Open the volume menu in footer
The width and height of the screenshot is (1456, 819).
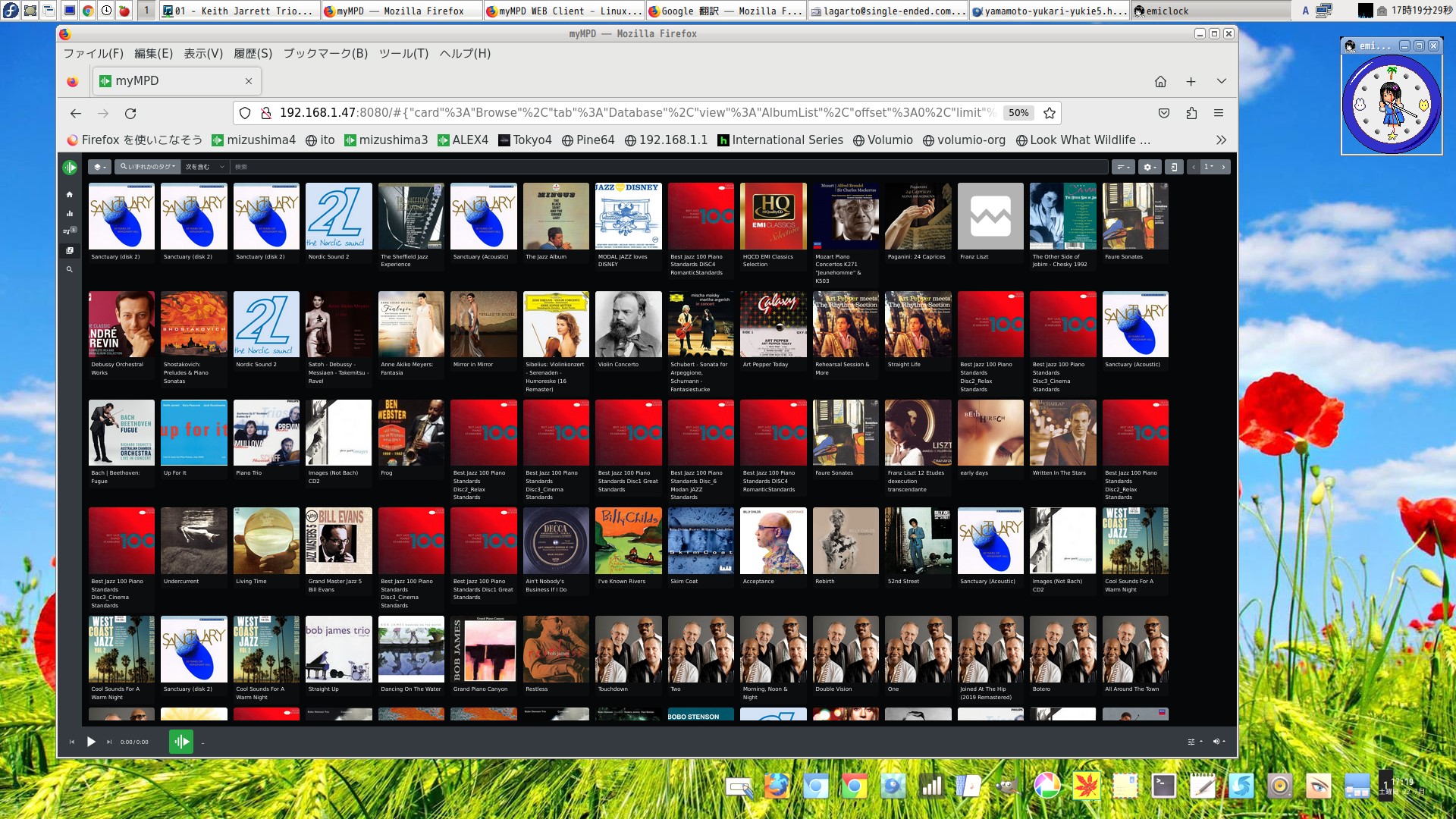click(1219, 742)
